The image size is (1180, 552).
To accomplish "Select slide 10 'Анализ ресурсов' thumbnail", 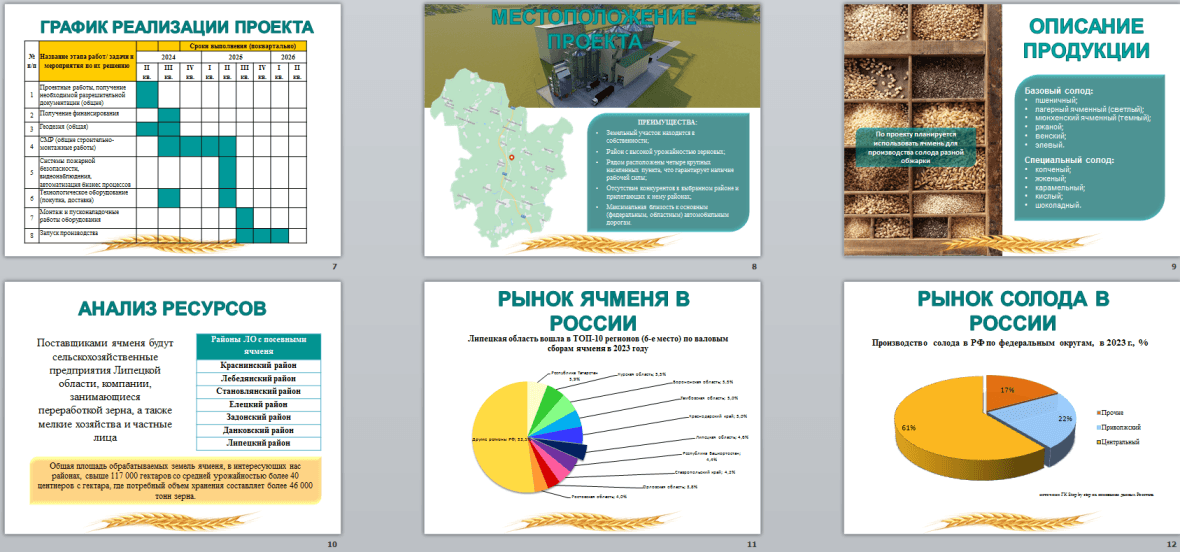I will coord(172,408).
